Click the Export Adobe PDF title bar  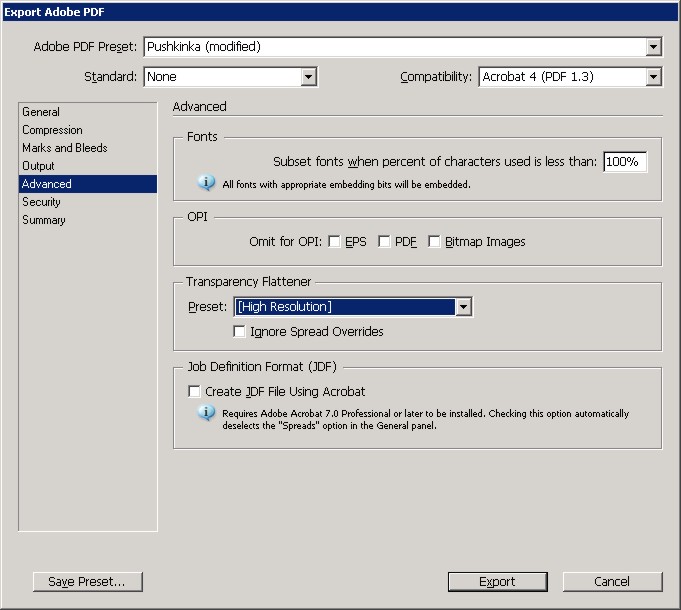[340, 12]
